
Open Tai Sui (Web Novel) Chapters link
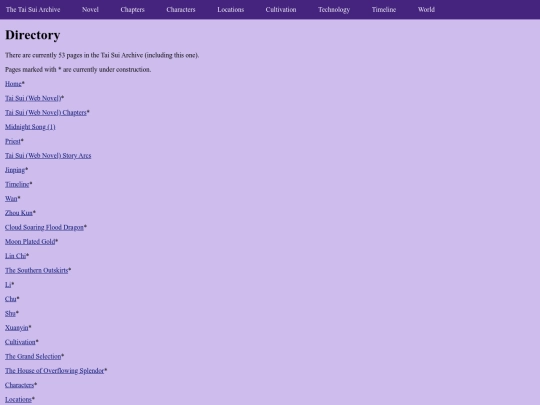46,113
